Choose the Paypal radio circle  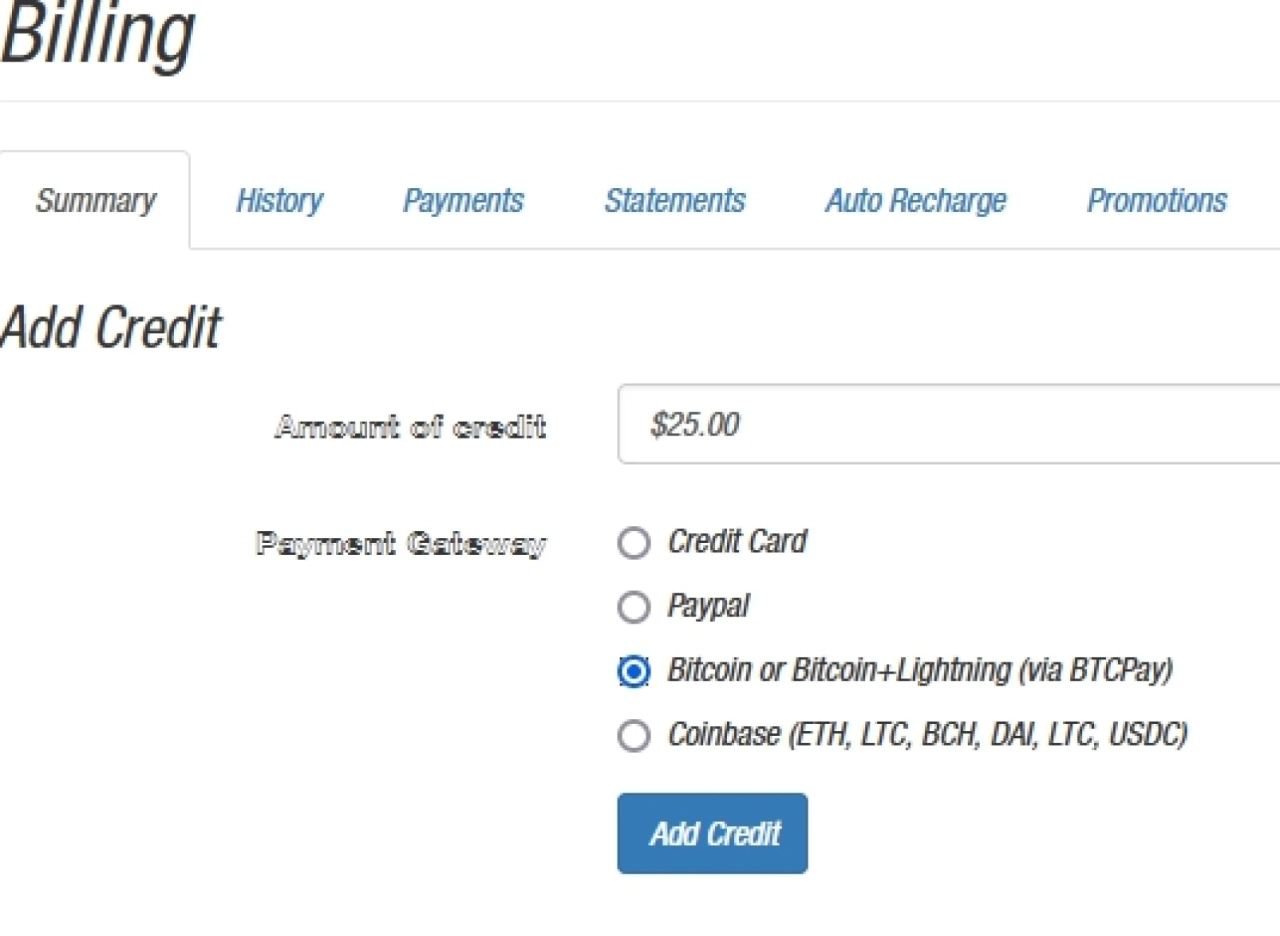pos(634,607)
